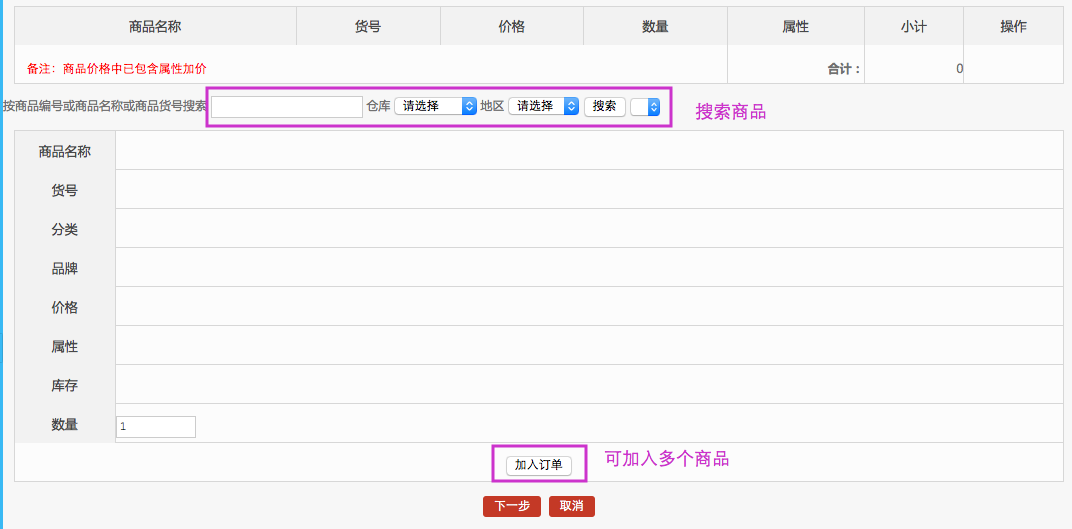Screen dimensions: 1072x529
Task: Click the 数量 quantity input box showing 1
Action: (156, 426)
